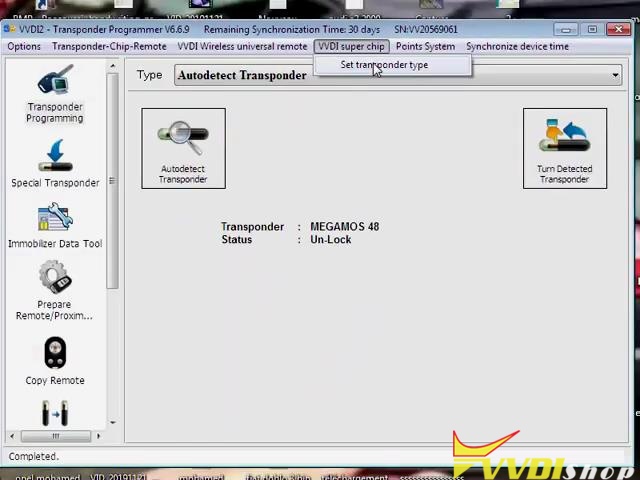The image size is (640, 480).
Task: Click sidebar scroll-down arrow
Action: (x=113, y=422)
